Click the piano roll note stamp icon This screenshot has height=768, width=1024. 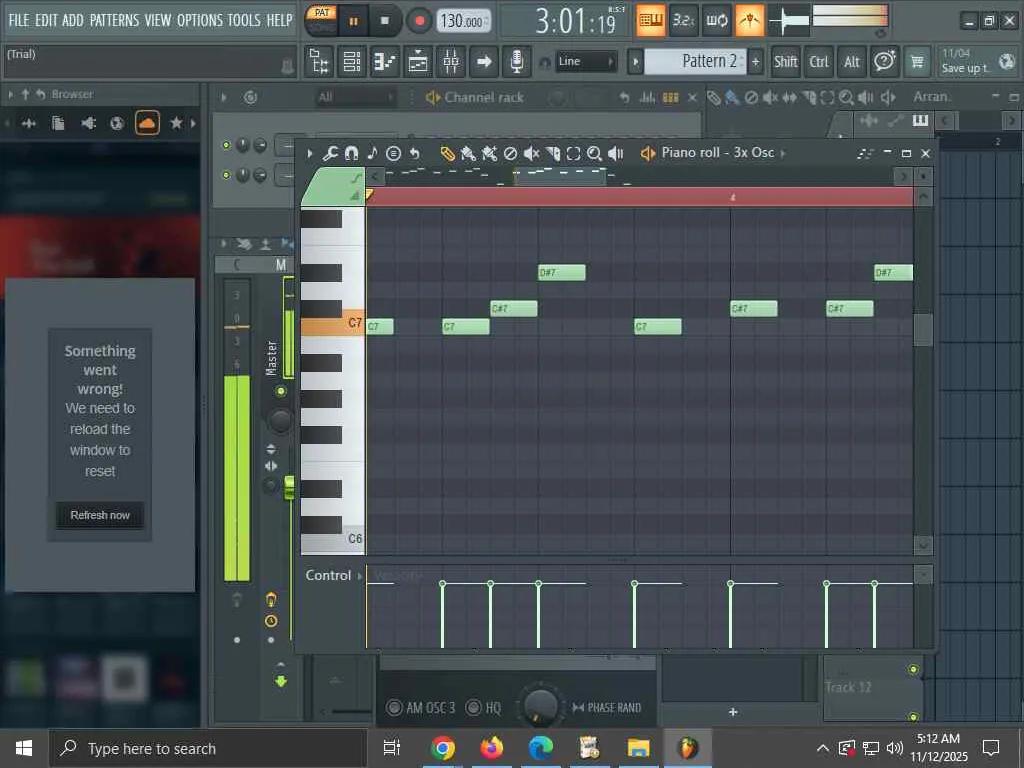click(372, 153)
